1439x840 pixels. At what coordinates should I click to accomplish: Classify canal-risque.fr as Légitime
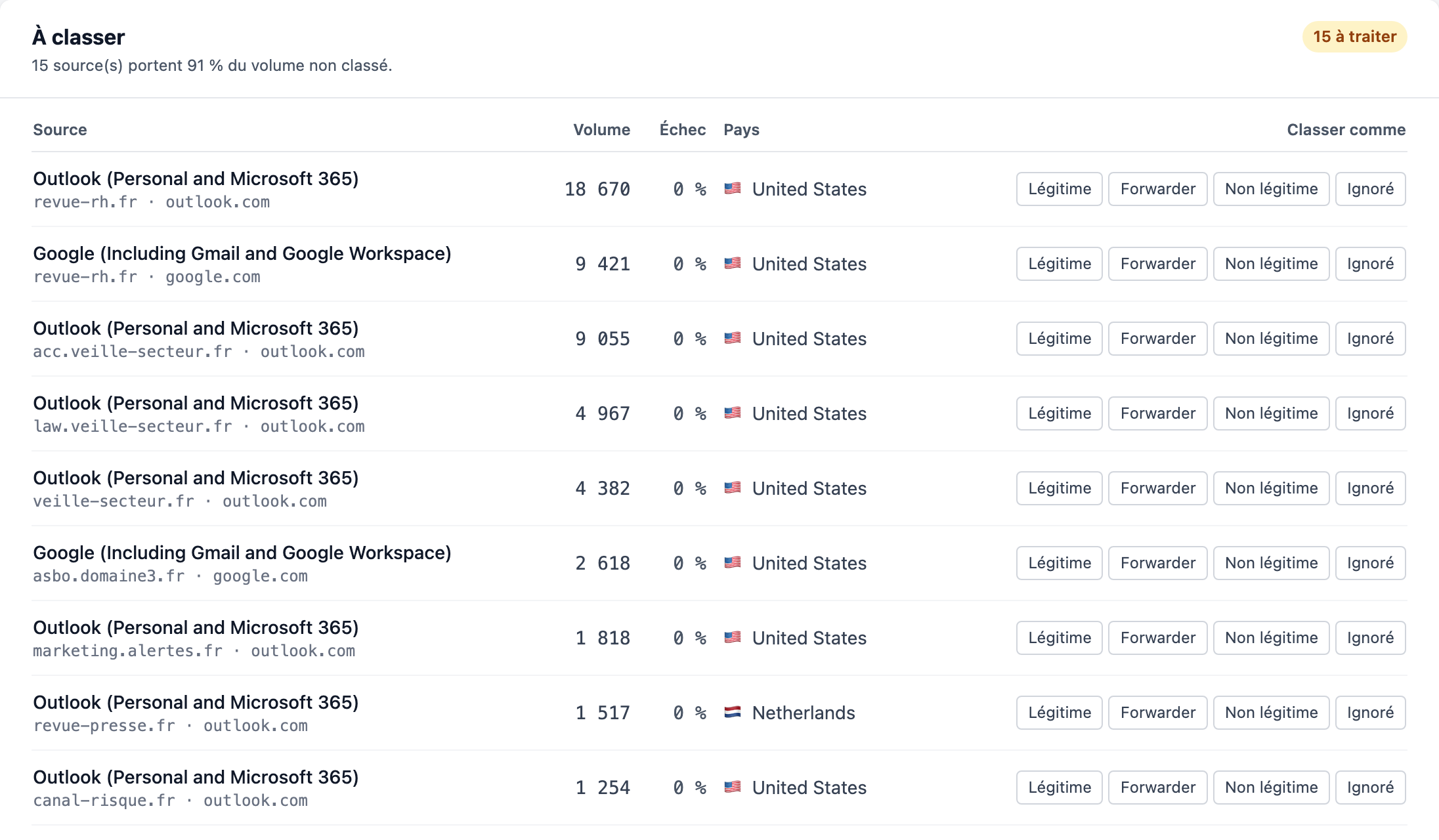1059,787
